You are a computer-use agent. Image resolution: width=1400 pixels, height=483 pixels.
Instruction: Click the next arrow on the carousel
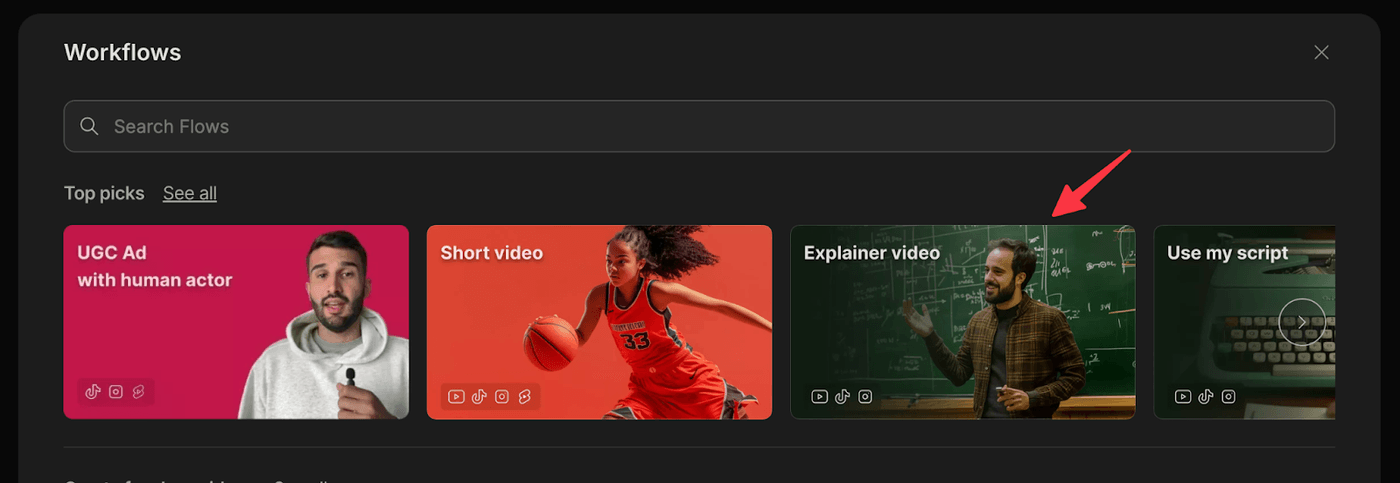1302,322
